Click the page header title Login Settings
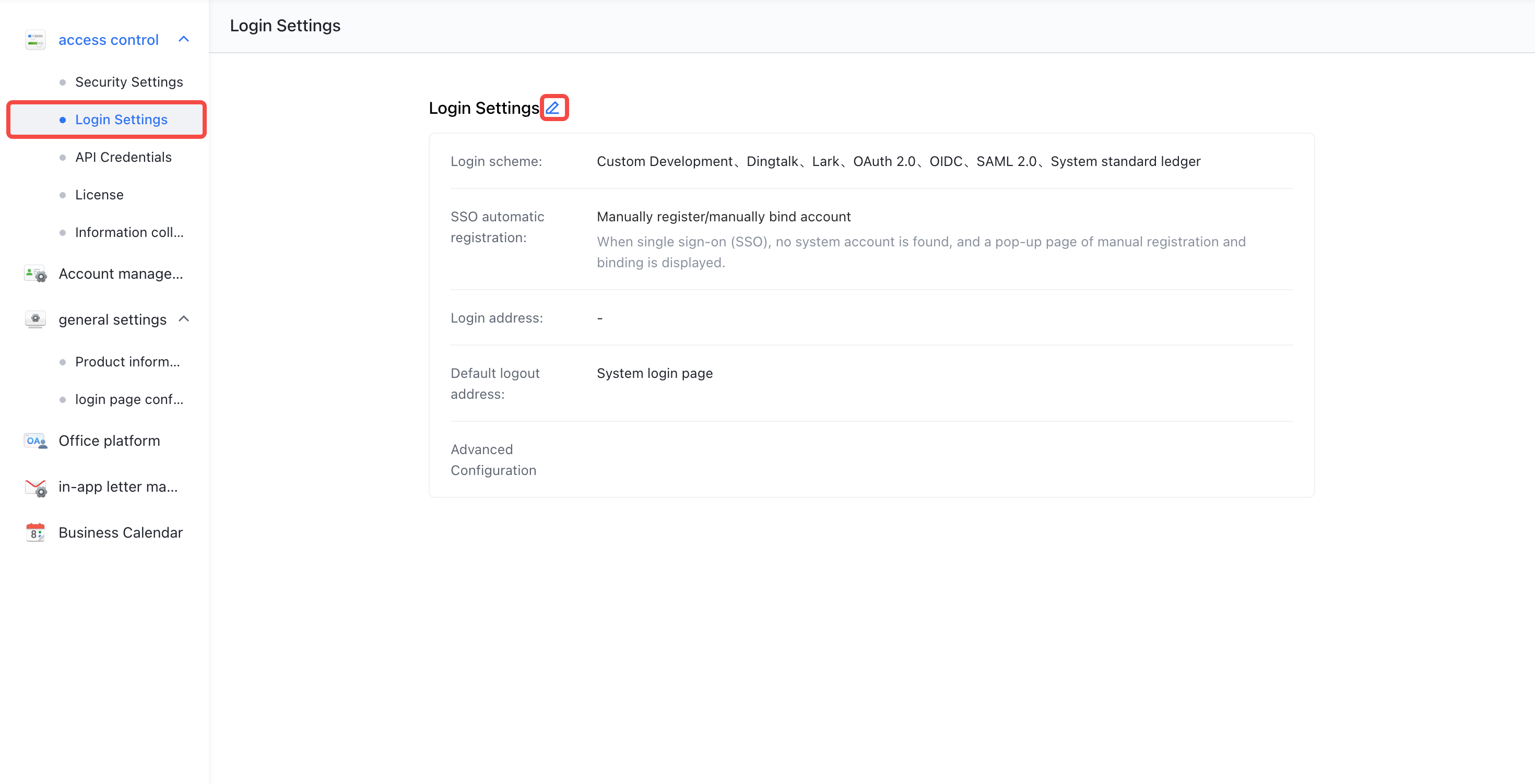The image size is (1535, 784). pyautogui.click(x=286, y=26)
